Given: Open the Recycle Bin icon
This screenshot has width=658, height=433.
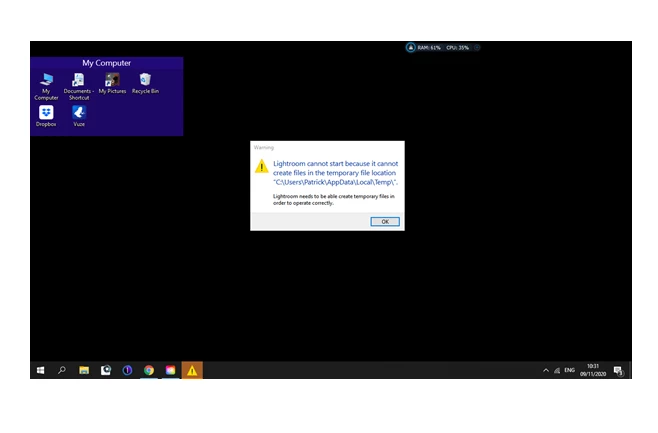Looking at the screenshot, I should tap(145, 83).
